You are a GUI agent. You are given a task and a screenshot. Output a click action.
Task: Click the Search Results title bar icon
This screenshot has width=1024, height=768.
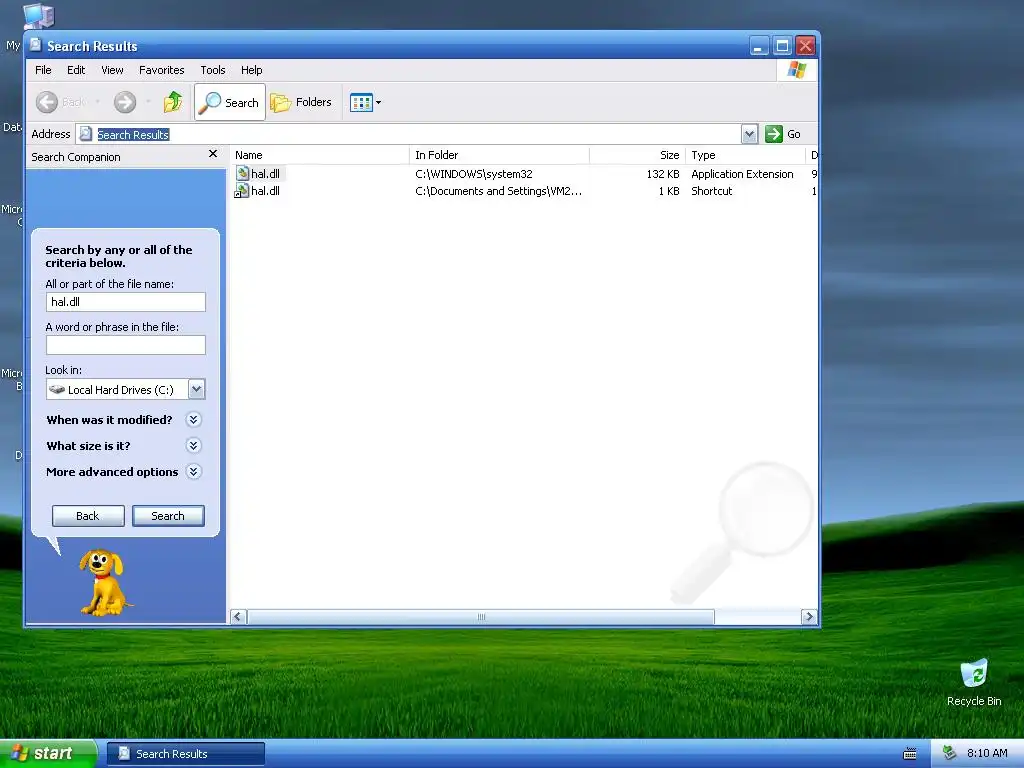pos(35,45)
